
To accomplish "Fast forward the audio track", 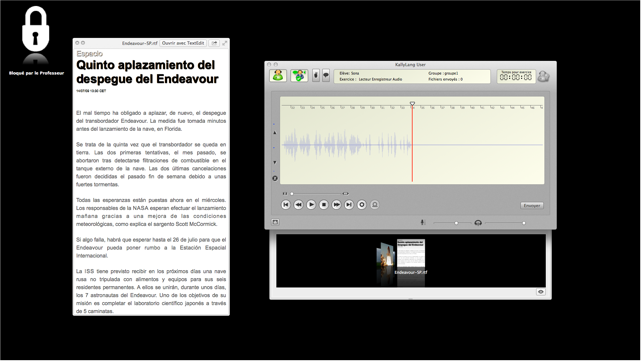I will [x=336, y=204].
